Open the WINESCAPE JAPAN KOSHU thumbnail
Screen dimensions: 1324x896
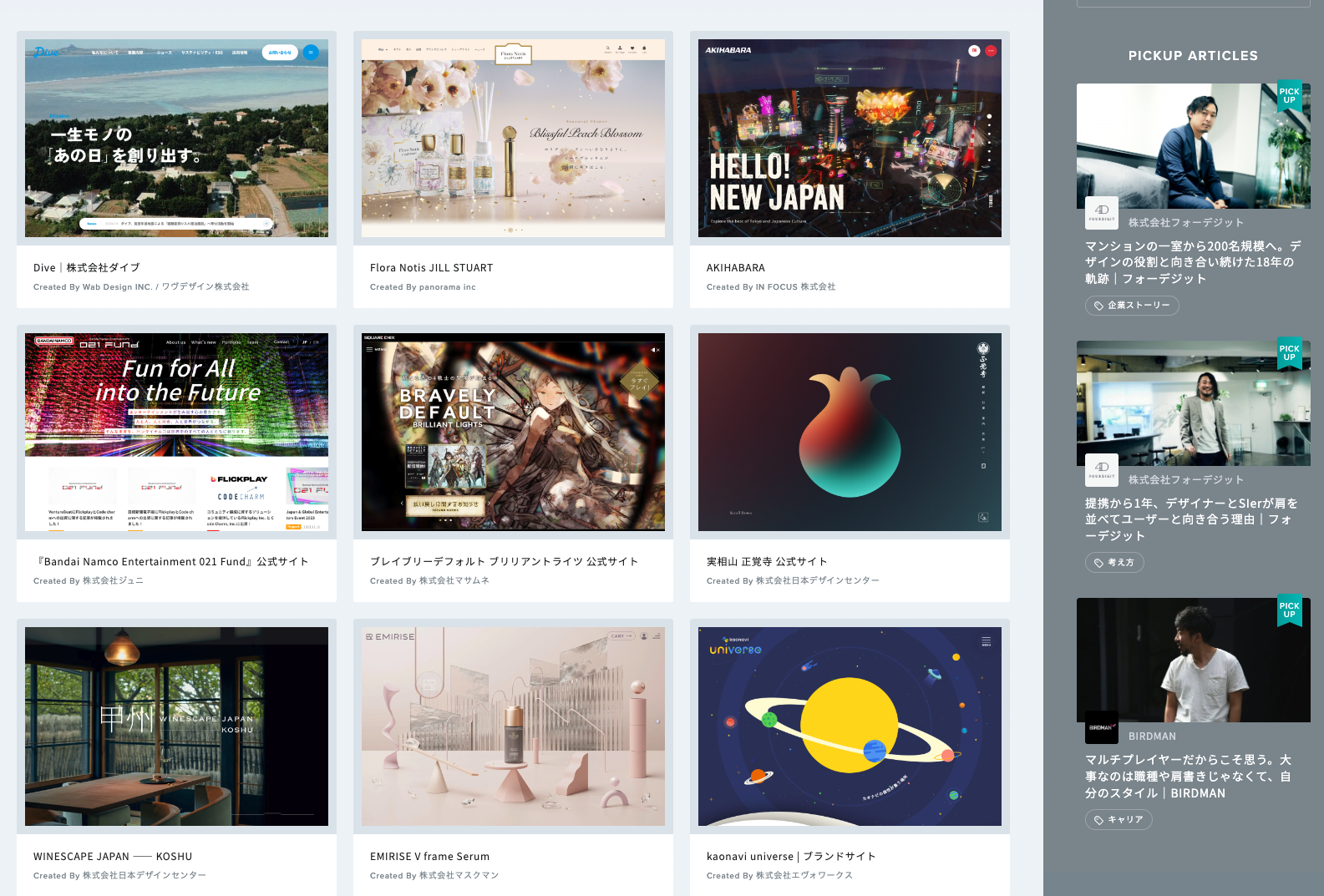(176, 726)
